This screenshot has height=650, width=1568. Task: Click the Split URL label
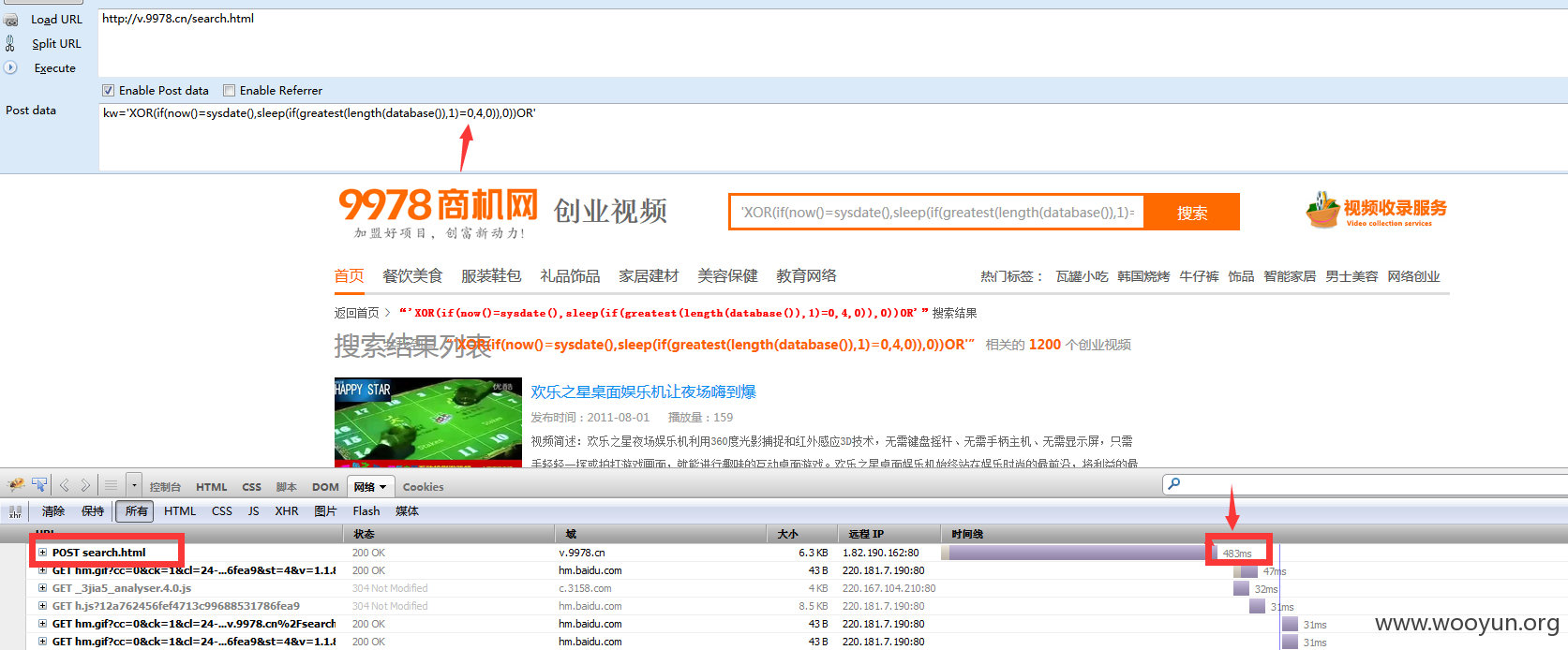tap(56, 44)
